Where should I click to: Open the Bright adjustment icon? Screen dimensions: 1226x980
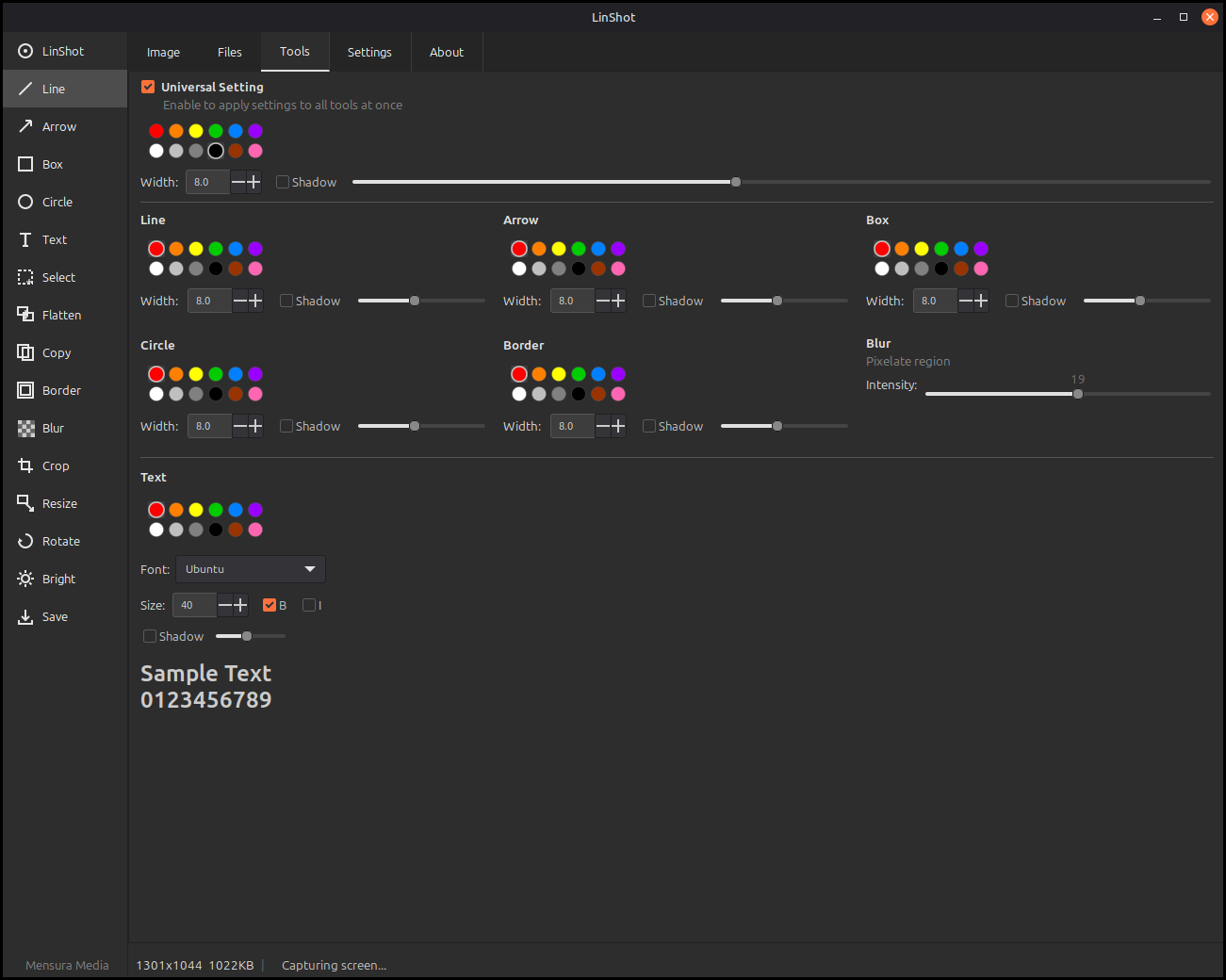click(x=25, y=579)
